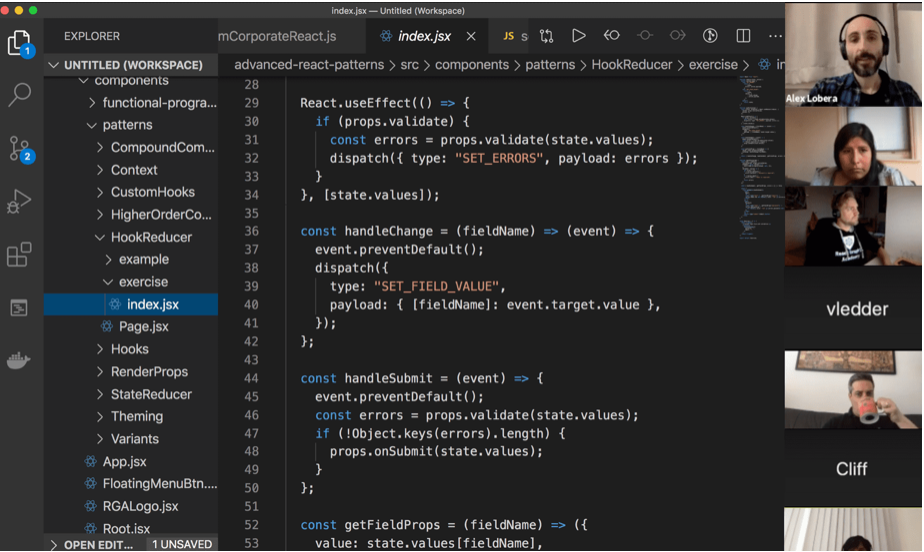
Task: Click the Open Changes compare icon
Action: coord(546,36)
